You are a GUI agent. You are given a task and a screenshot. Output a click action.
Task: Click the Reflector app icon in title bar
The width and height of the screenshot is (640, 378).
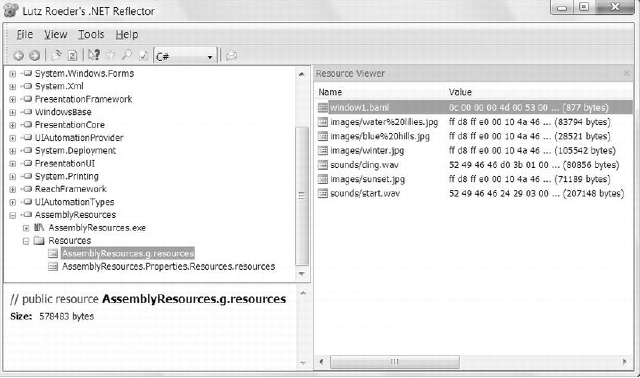11,10
